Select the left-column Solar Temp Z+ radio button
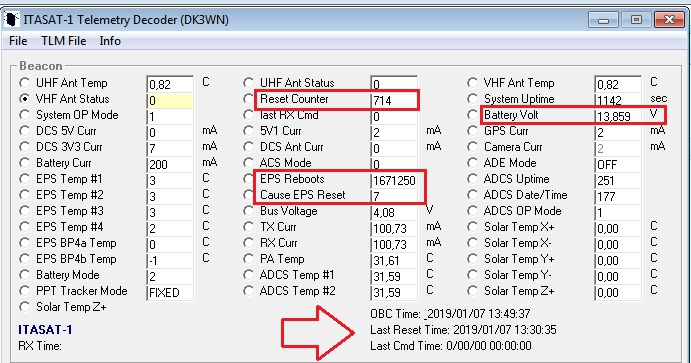The width and height of the screenshot is (691, 363). pos(25,307)
